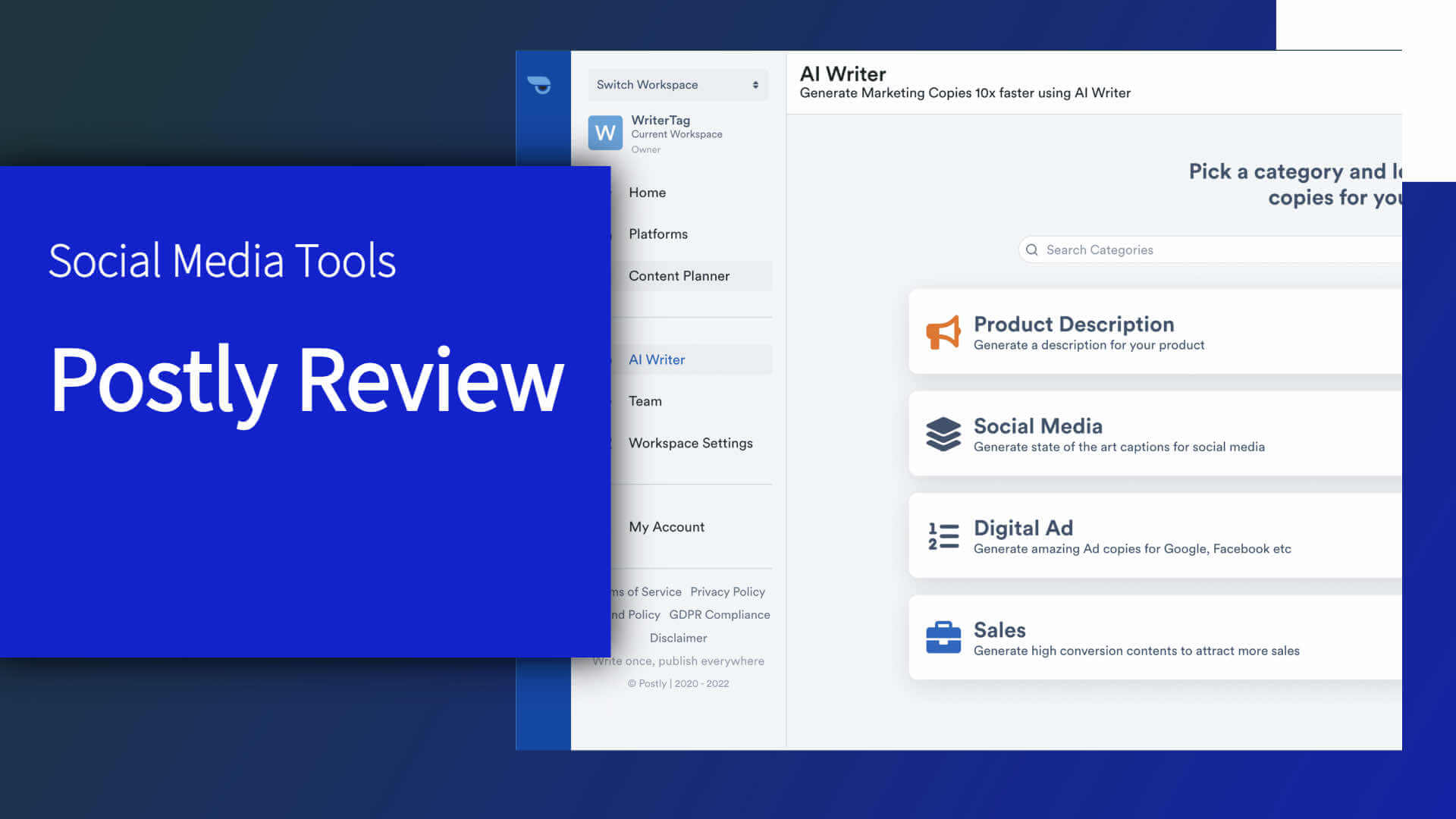
Task: Open the Switch Workspace dropdown
Action: [678, 85]
